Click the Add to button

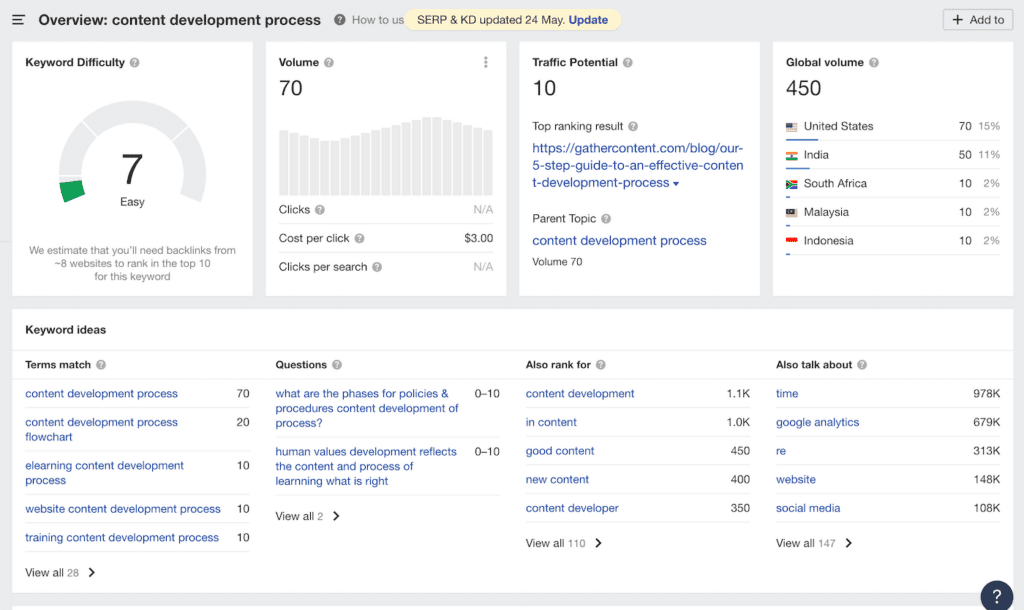977,19
